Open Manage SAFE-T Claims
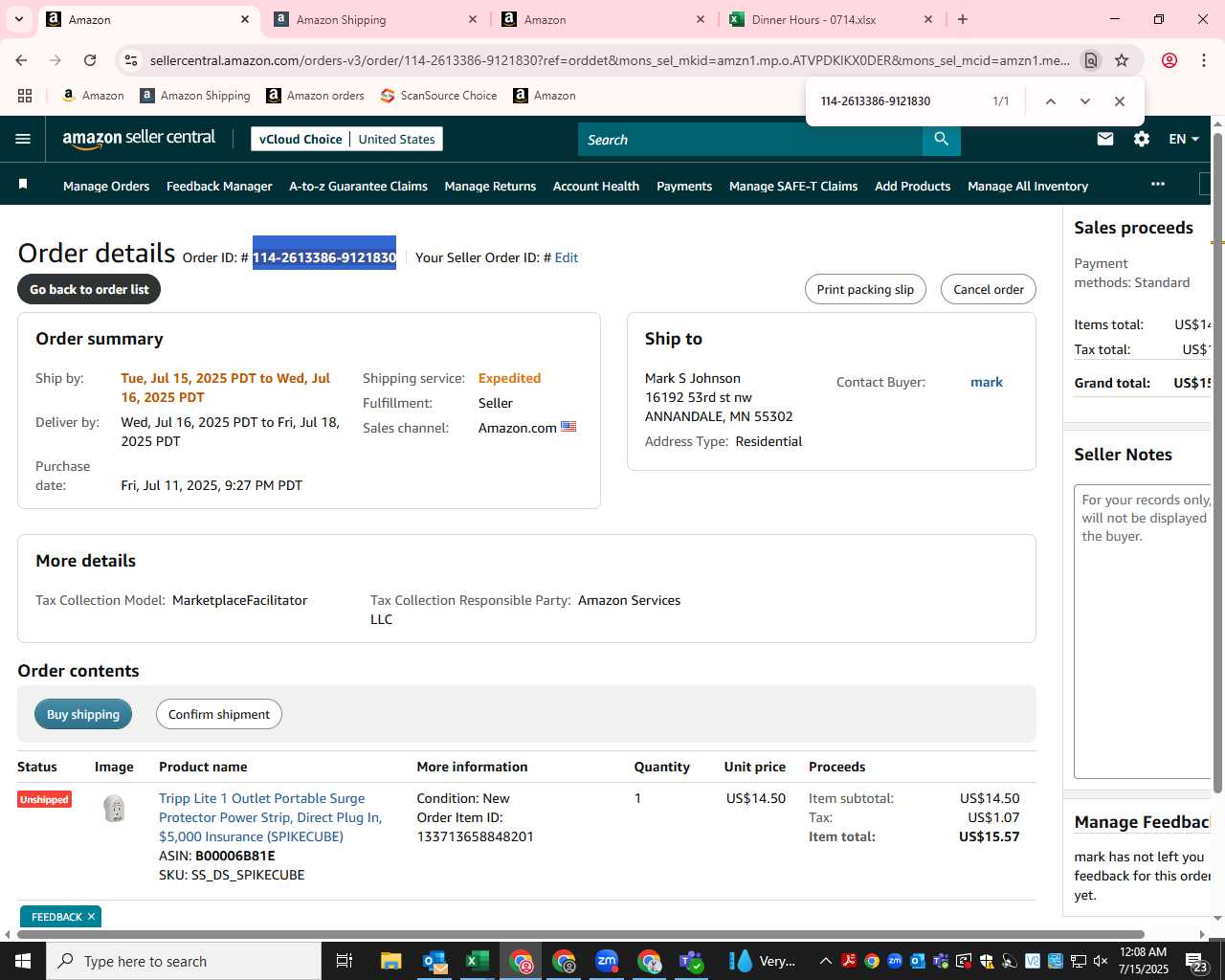Image resolution: width=1225 pixels, height=980 pixels. (x=793, y=186)
